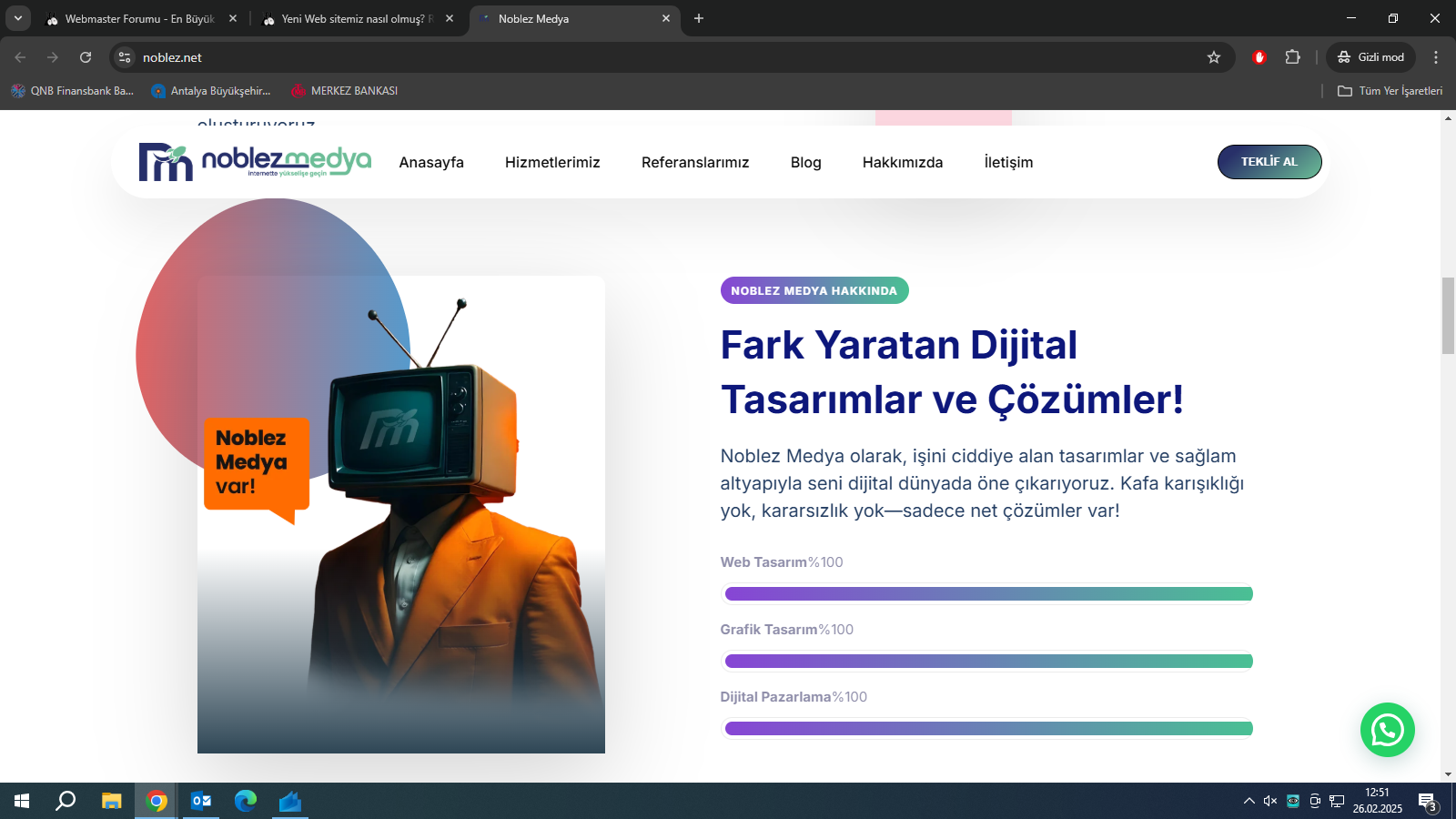Open the MERKEZ BANKASI bookmark

pyautogui.click(x=344, y=91)
